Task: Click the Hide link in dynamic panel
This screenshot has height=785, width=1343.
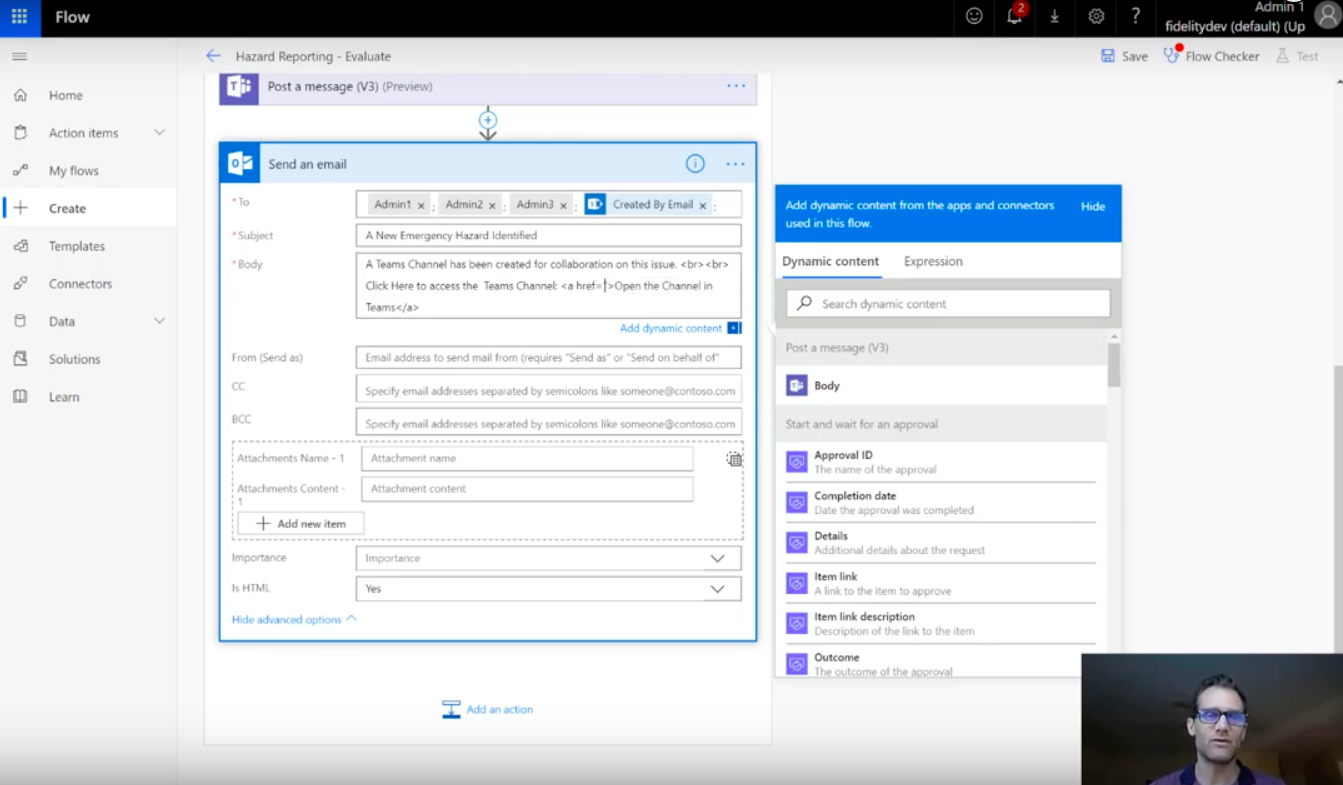Action: point(1093,206)
